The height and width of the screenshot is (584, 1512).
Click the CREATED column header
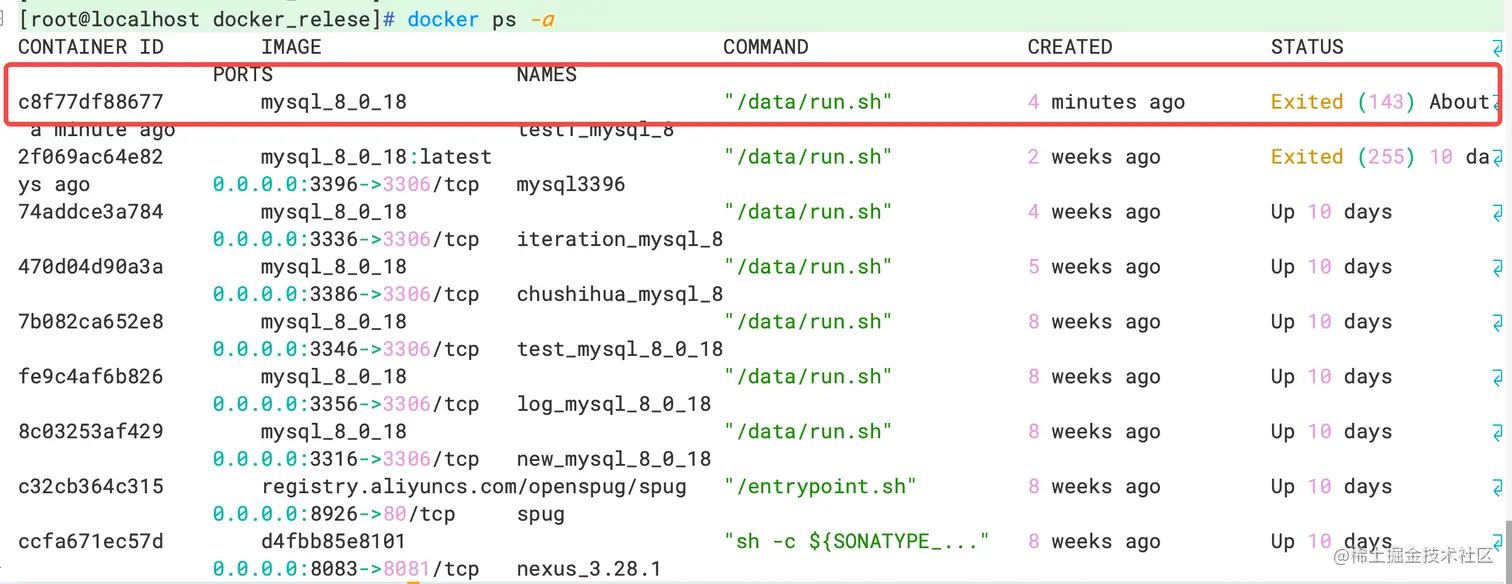pyautogui.click(x=1070, y=47)
